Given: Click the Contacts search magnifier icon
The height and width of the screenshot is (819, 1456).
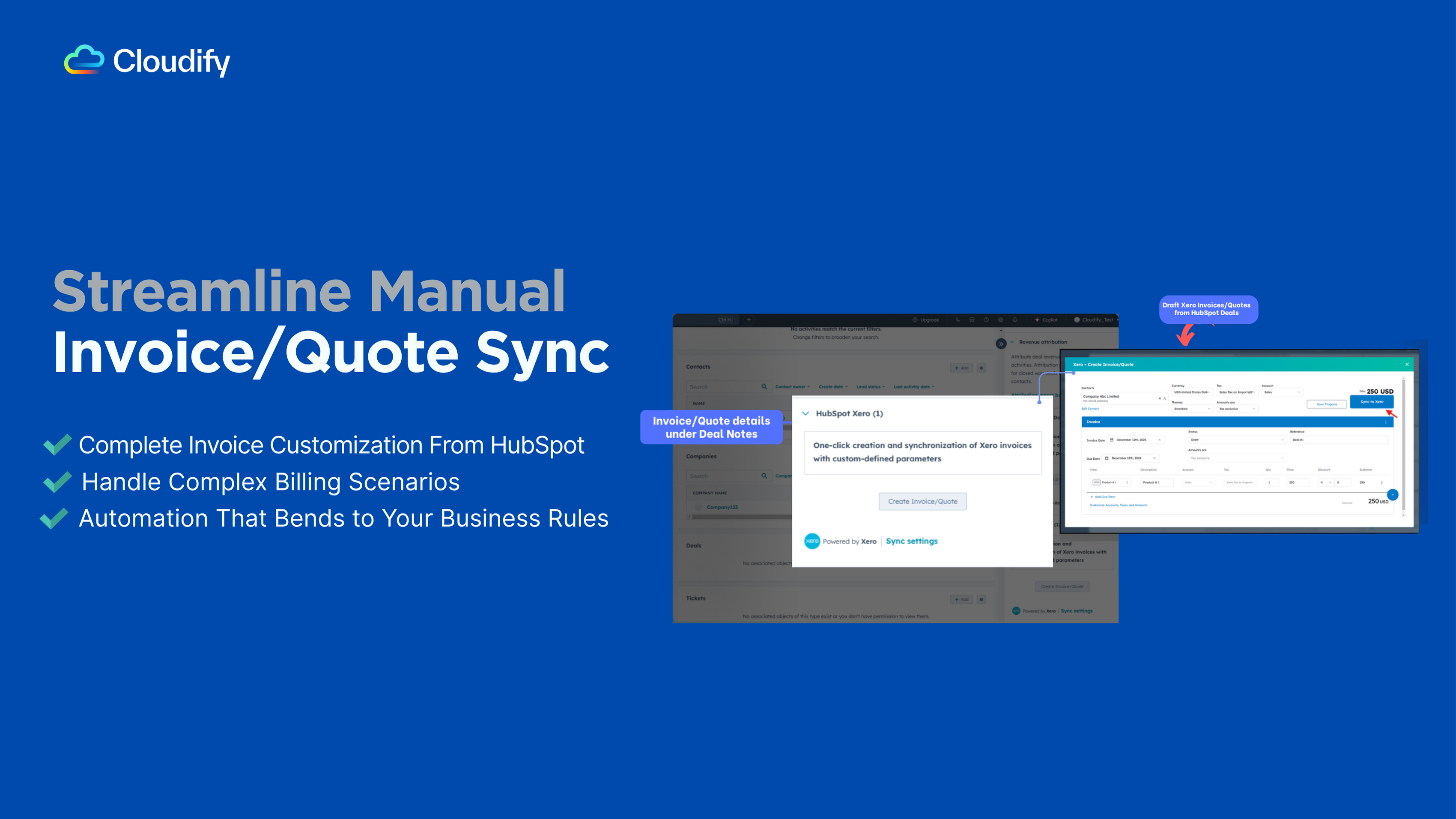Looking at the screenshot, I should 764,387.
